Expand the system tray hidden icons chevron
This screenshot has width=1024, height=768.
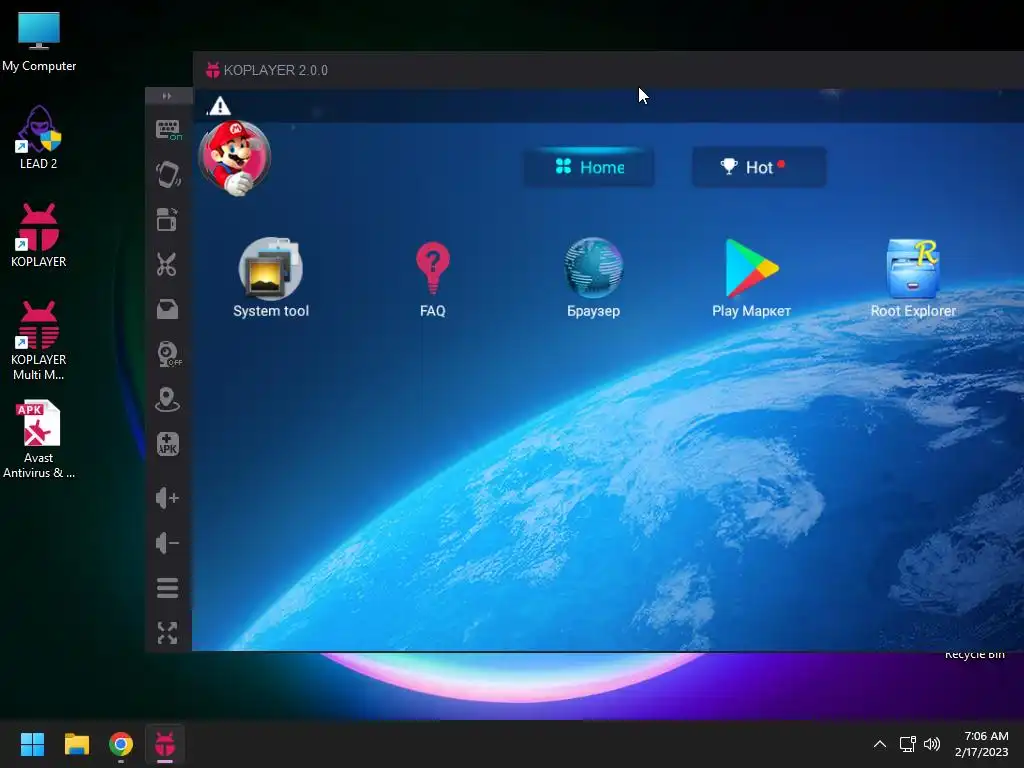point(880,744)
